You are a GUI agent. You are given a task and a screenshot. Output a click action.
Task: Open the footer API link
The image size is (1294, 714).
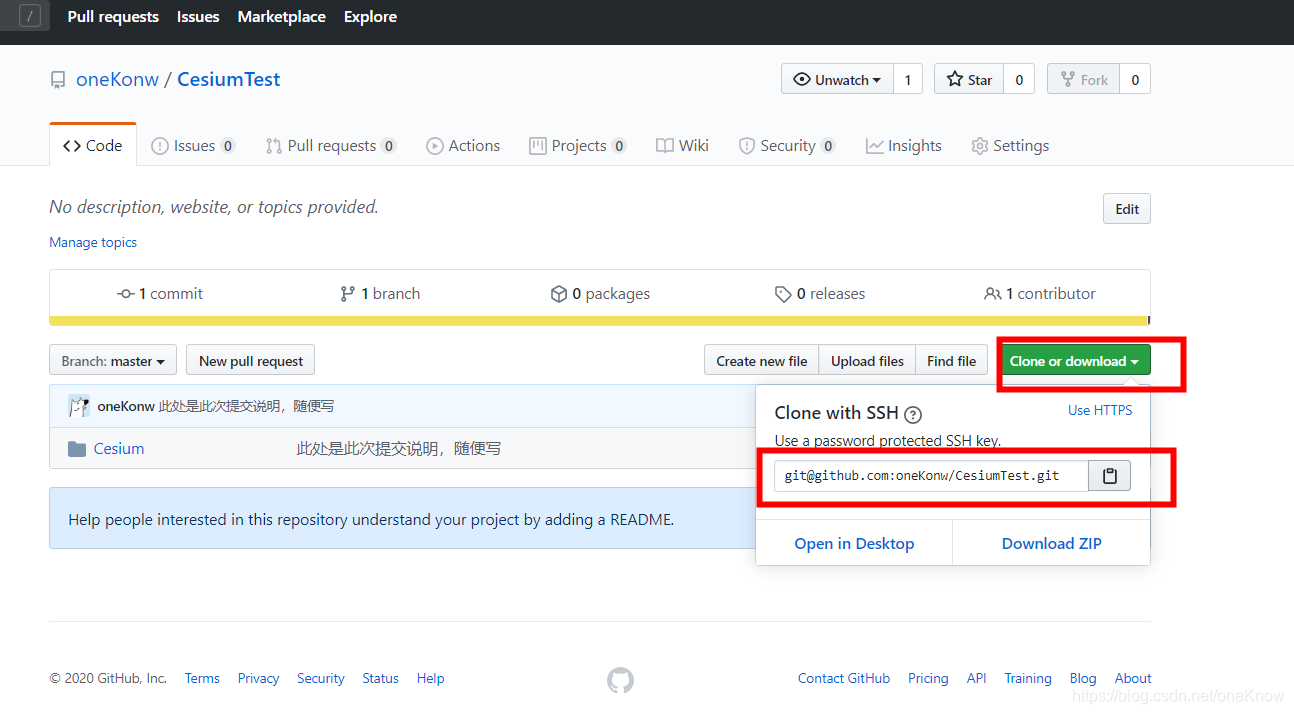coord(977,678)
